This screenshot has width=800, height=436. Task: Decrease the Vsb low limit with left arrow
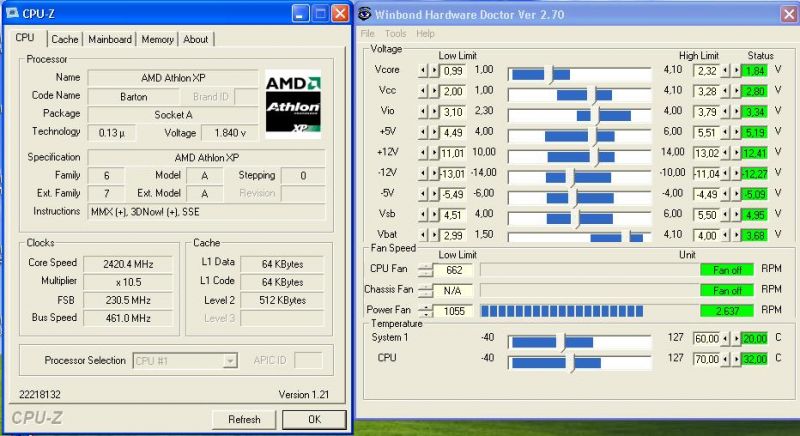(x=422, y=215)
